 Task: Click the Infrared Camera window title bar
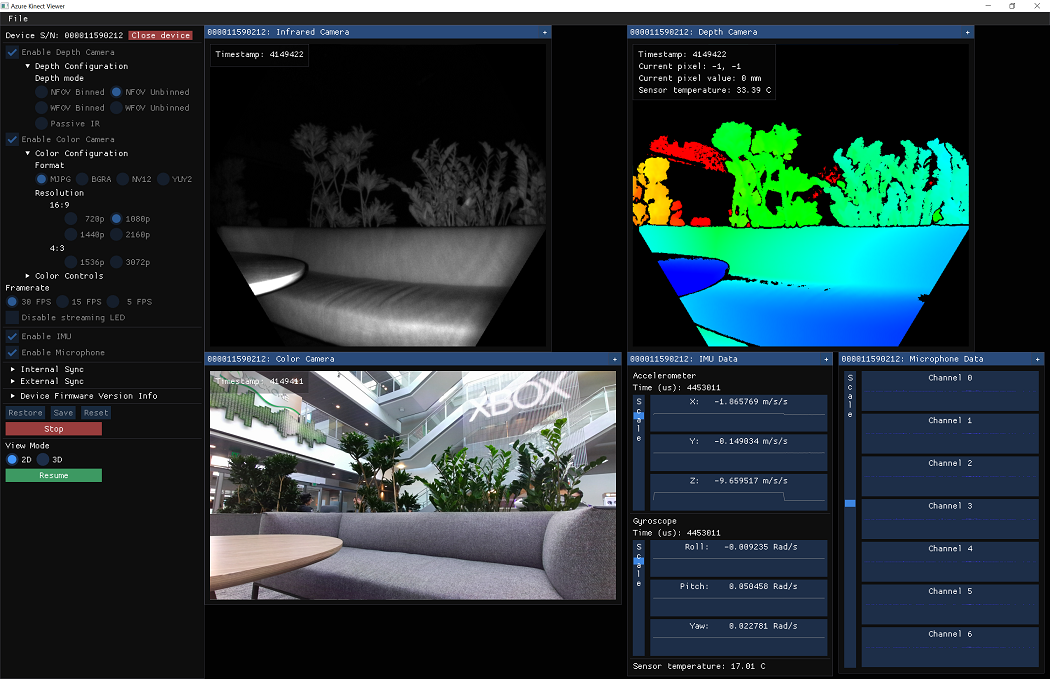(x=378, y=32)
